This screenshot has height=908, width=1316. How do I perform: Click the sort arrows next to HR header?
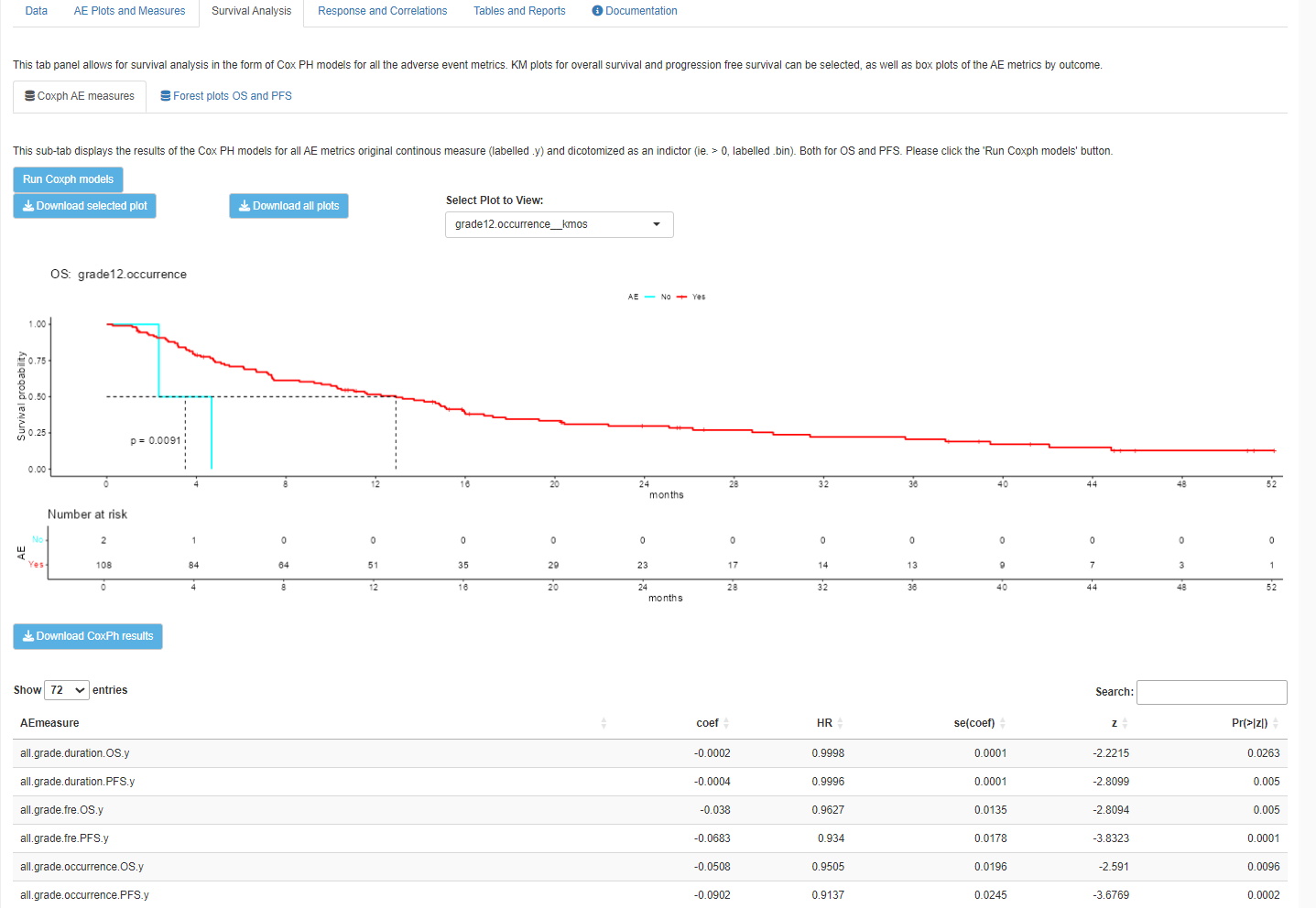click(841, 722)
